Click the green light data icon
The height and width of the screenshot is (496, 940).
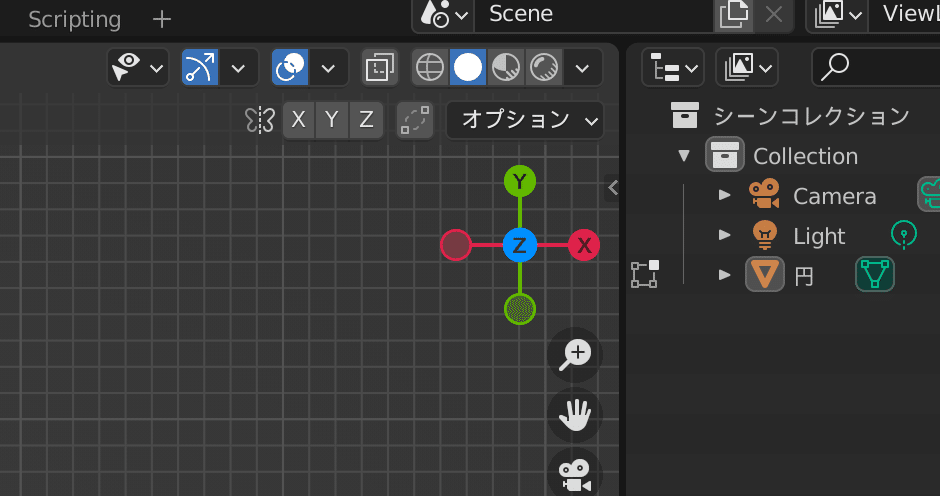pos(903,235)
